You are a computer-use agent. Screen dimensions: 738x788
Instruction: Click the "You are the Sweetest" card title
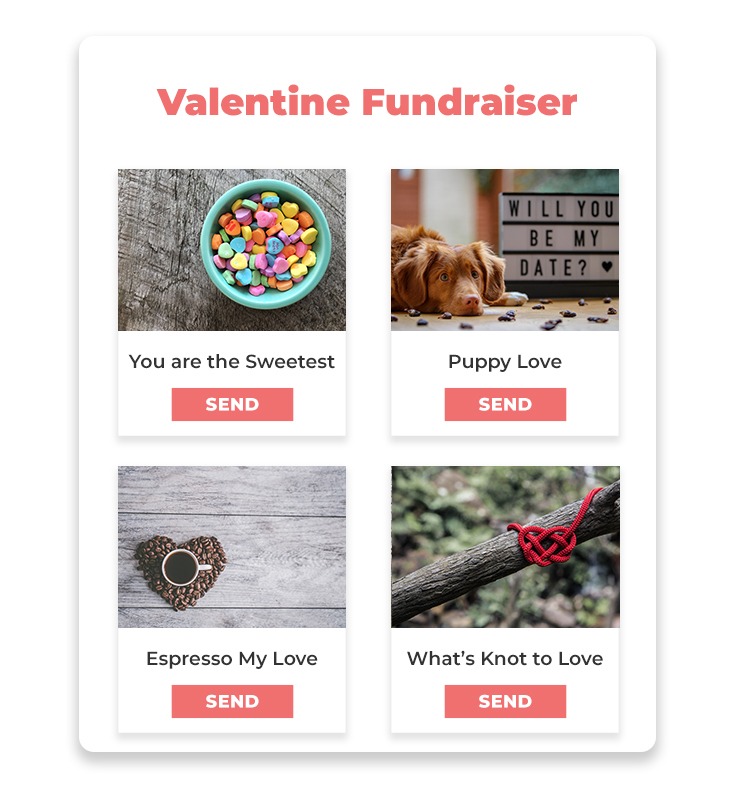tap(232, 361)
